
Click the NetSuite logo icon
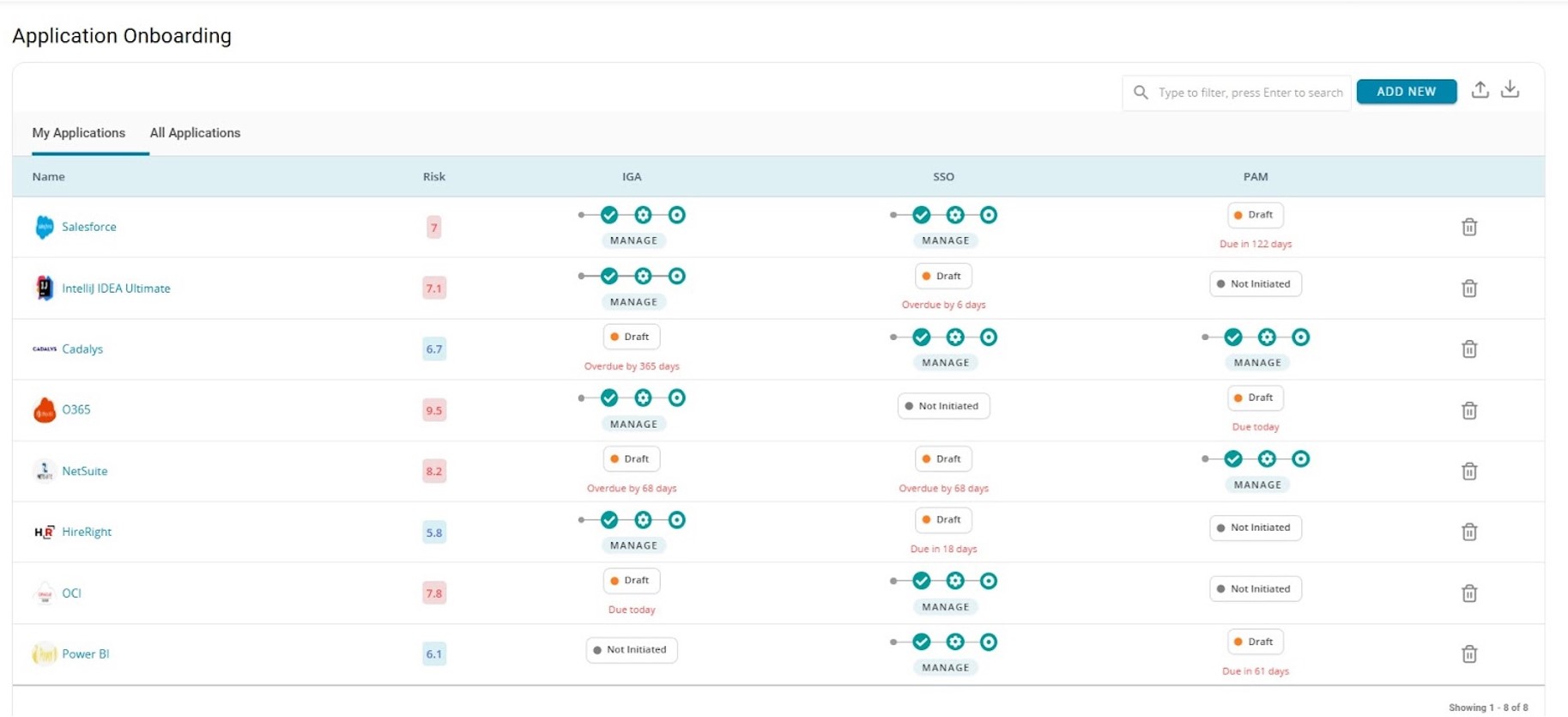click(45, 471)
